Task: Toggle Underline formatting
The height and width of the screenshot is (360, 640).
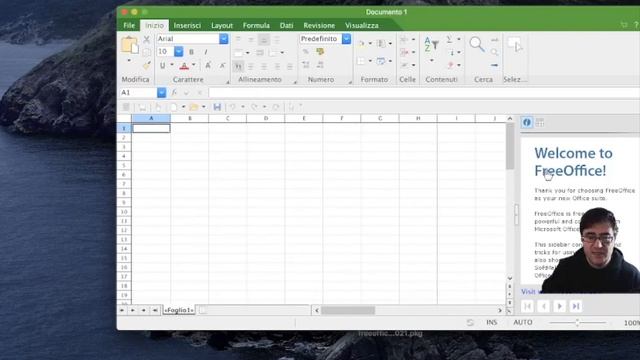Action: tap(162, 65)
